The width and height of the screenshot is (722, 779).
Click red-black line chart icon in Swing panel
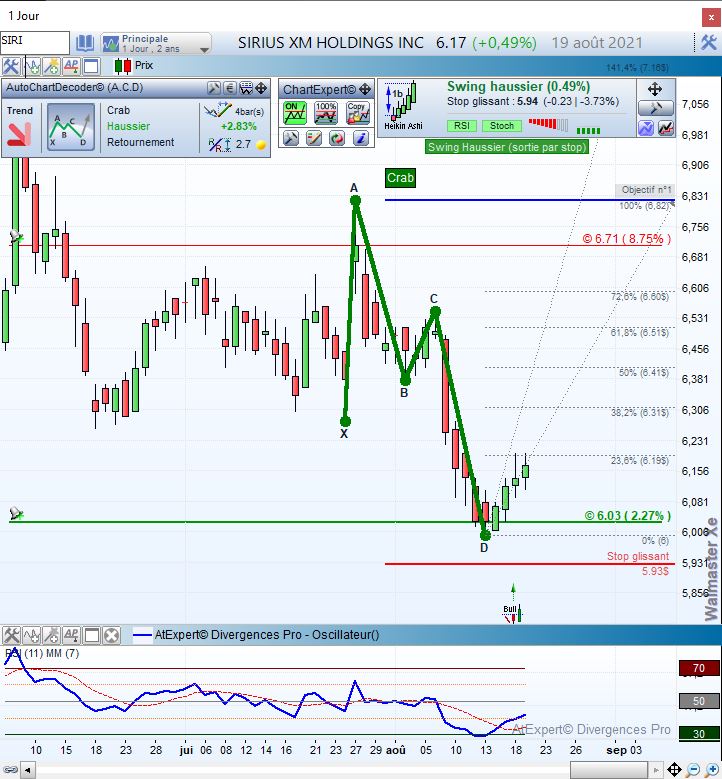coord(666,128)
